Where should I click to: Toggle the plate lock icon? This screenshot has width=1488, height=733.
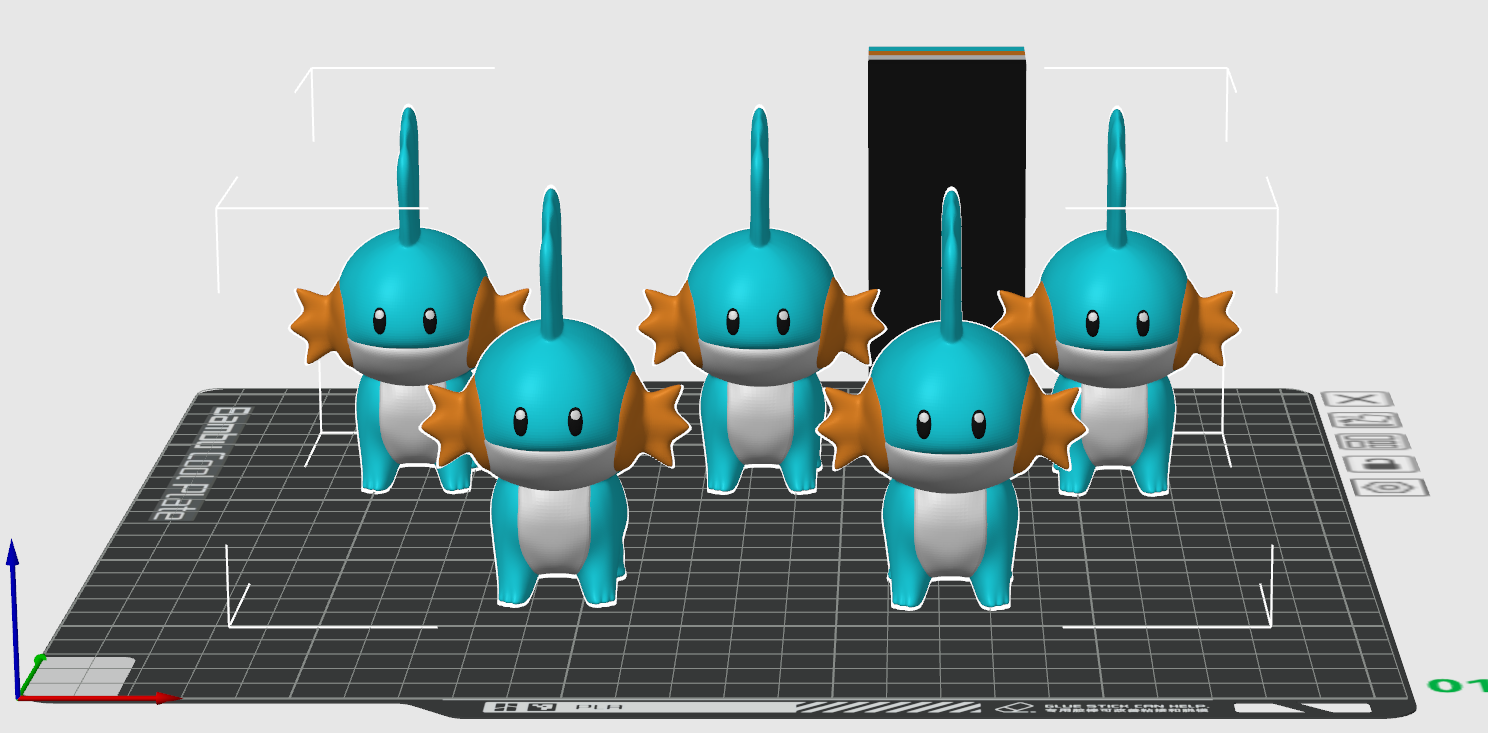pos(1380,464)
